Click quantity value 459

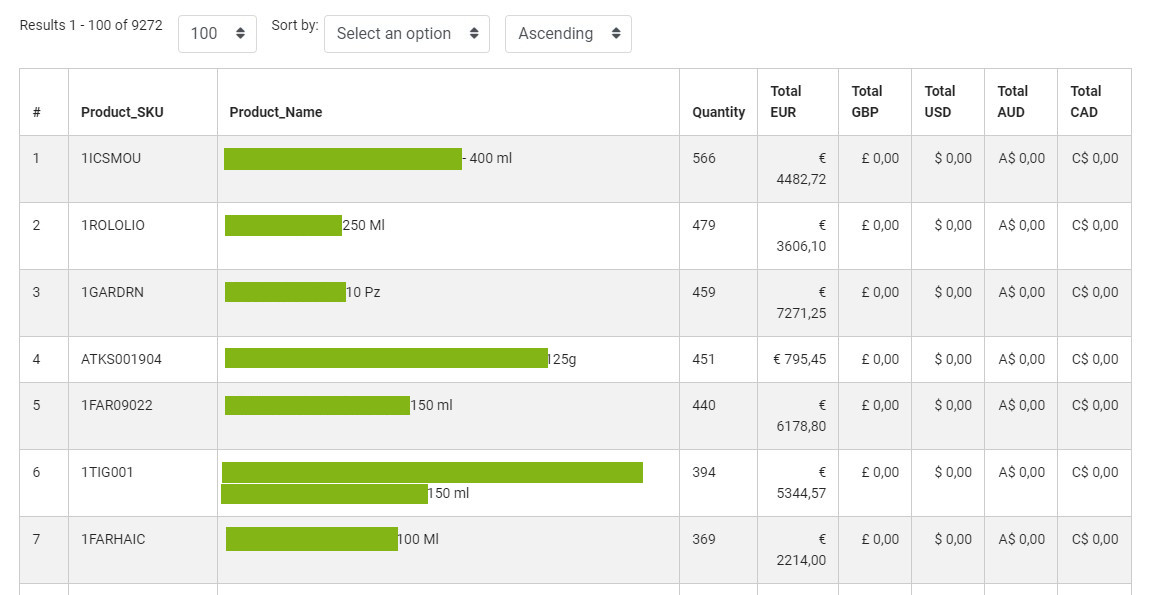tap(704, 292)
